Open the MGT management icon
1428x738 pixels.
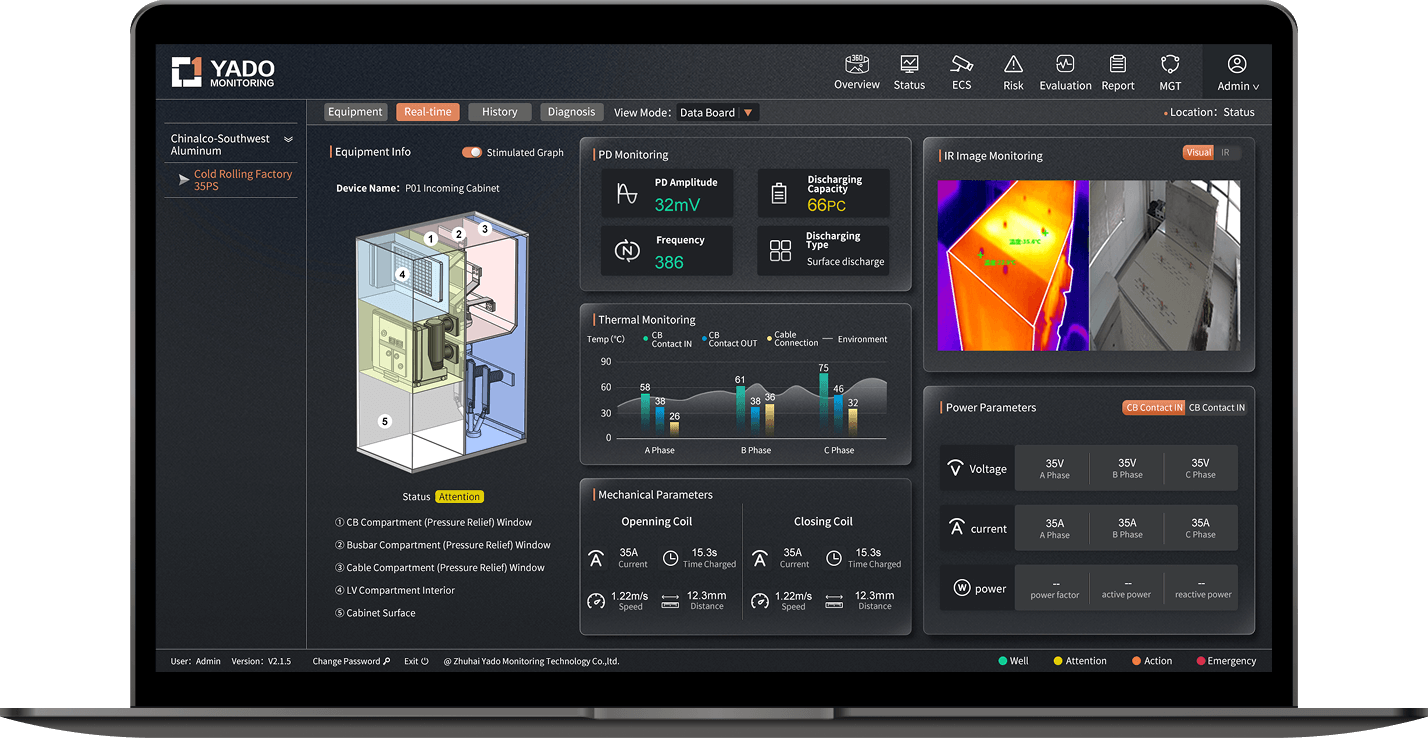(x=1169, y=65)
